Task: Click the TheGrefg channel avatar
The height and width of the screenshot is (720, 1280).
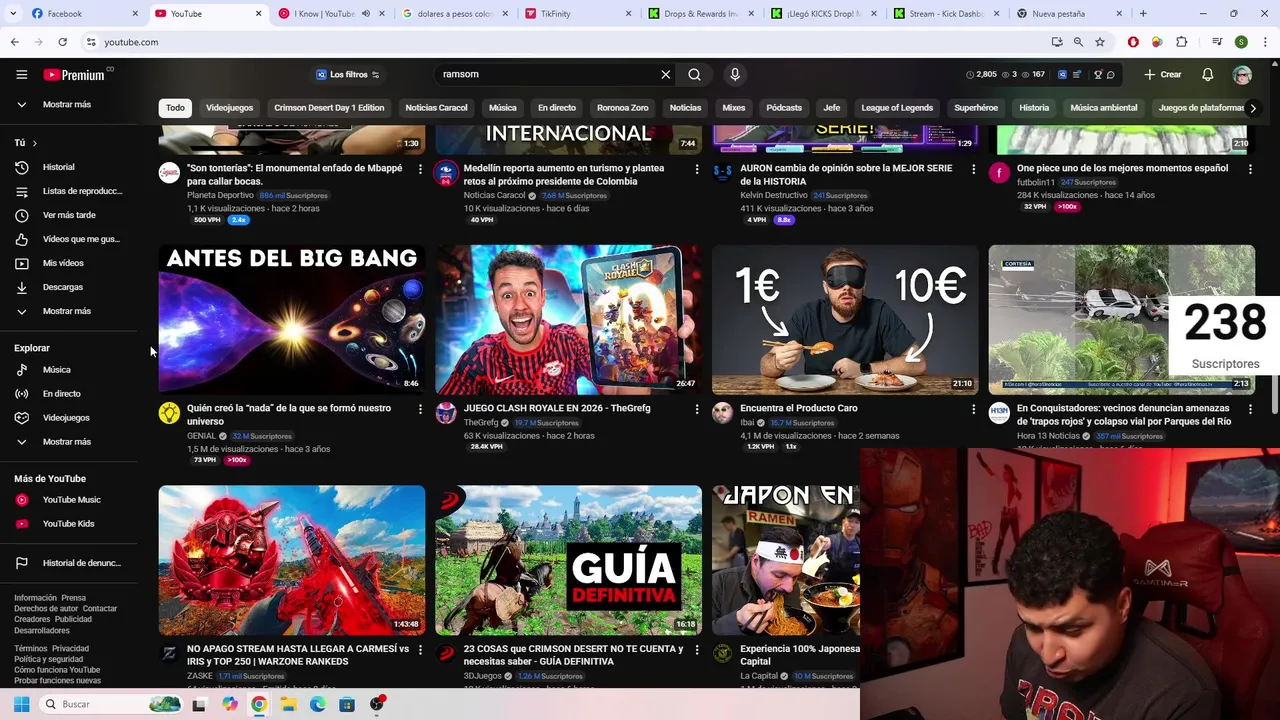Action: pos(446,413)
